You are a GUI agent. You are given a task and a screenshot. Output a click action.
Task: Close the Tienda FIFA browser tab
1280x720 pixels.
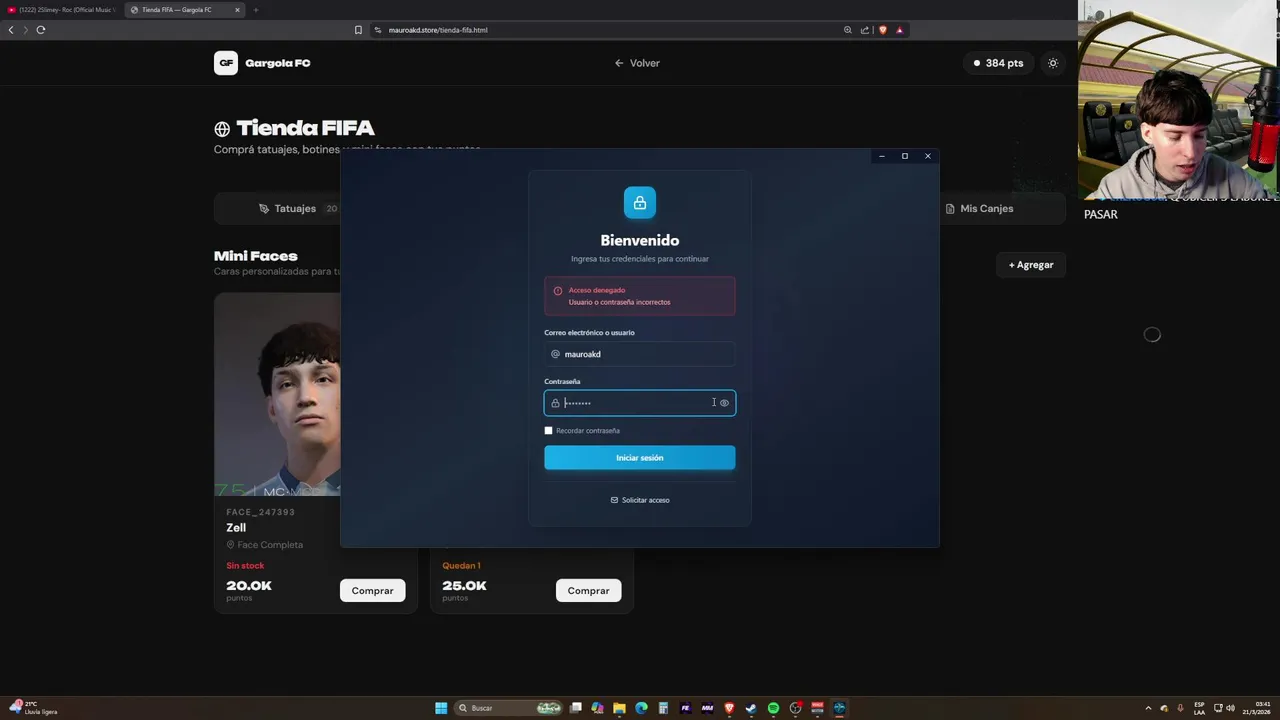pyautogui.click(x=237, y=10)
